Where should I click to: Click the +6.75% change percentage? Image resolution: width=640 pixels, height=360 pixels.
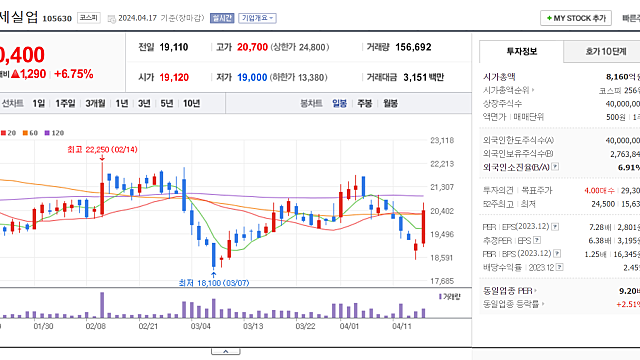pos(73,74)
